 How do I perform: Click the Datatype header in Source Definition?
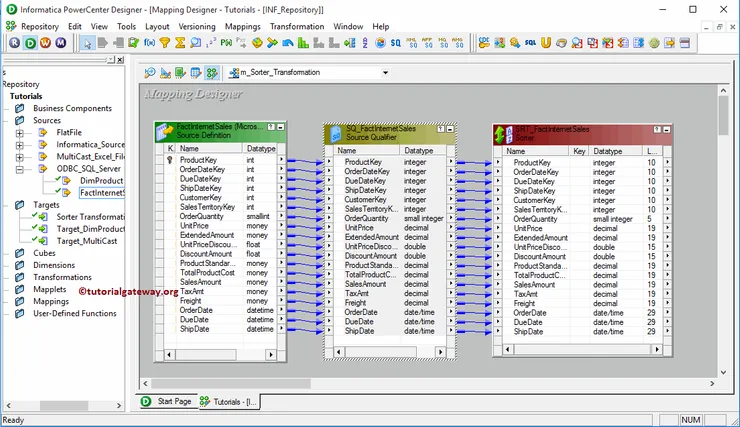(260, 148)
